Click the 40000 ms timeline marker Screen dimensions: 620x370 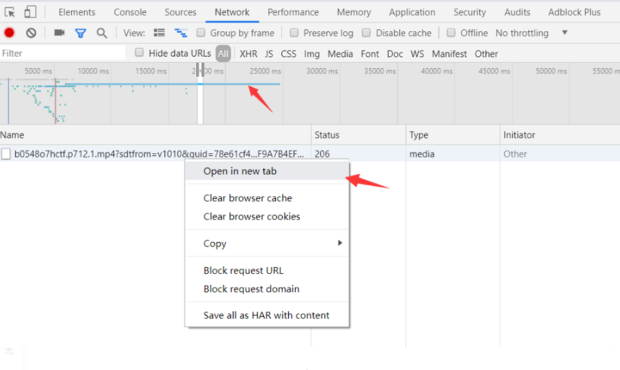(437, 71)
